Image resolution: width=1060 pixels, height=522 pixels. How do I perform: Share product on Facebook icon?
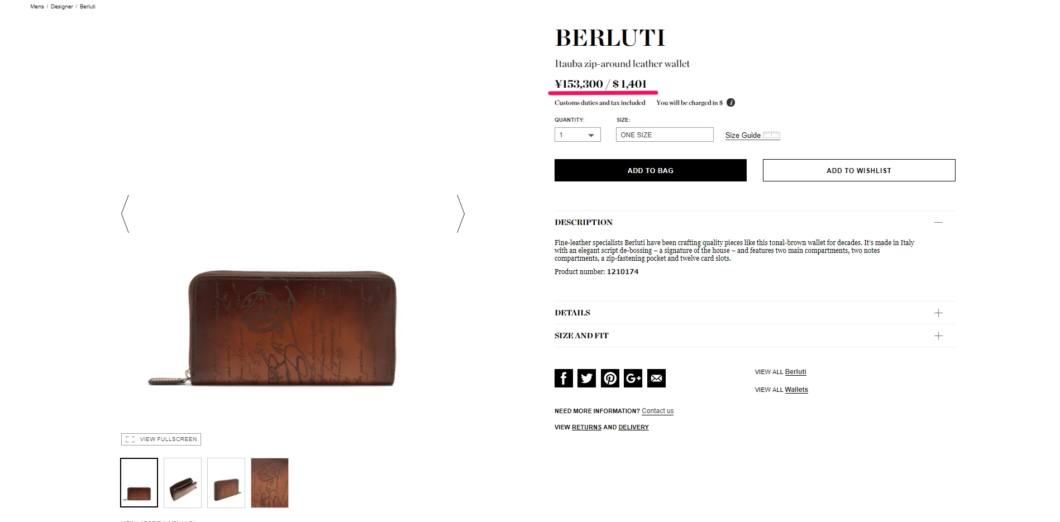(x=563, y=378)
